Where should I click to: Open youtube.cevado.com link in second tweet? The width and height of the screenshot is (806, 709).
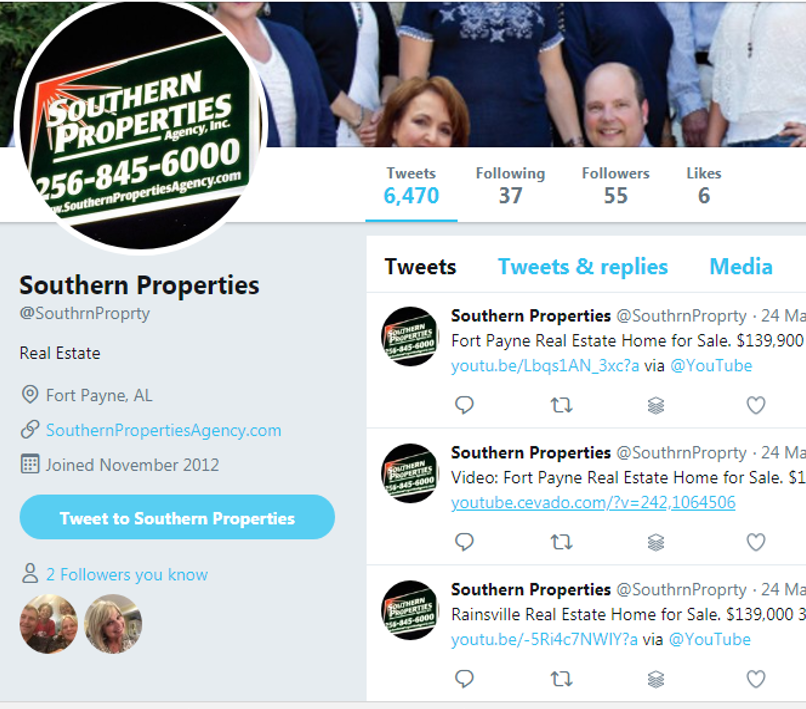pyautogui.click(x=593, y=502)
